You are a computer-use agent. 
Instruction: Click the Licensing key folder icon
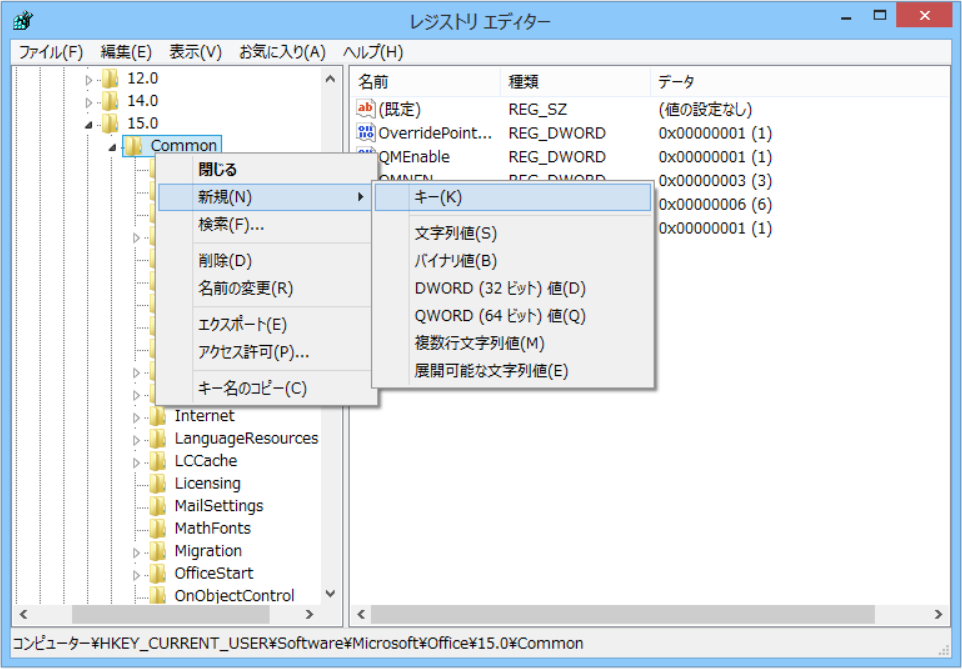158,483
